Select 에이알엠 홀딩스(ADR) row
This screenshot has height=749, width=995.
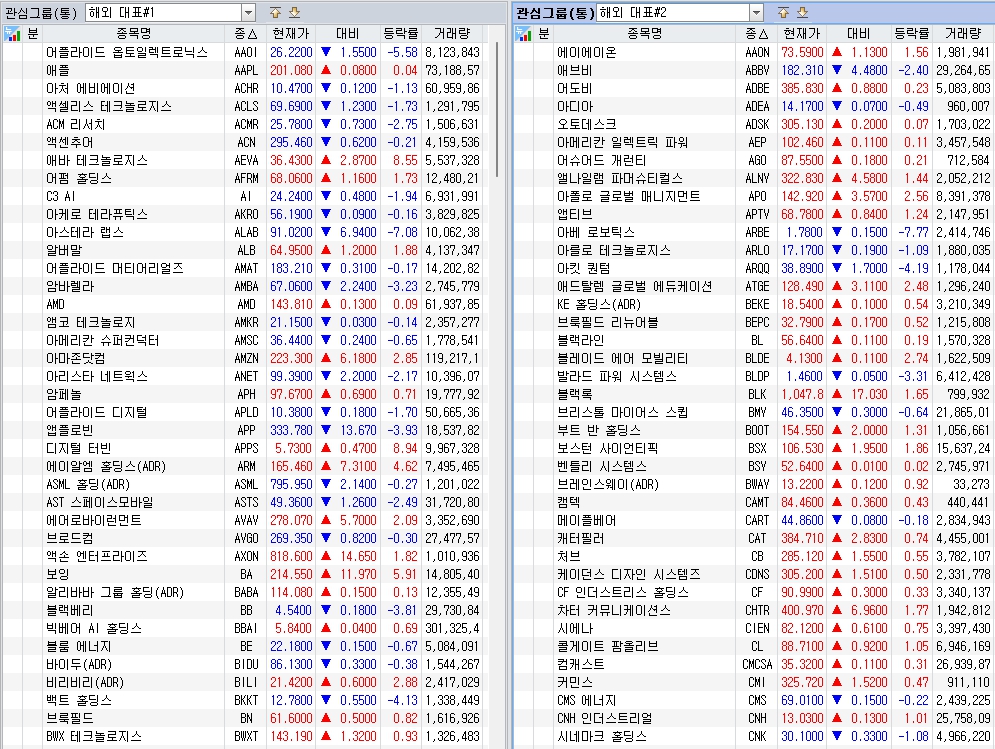pos(241,466)
